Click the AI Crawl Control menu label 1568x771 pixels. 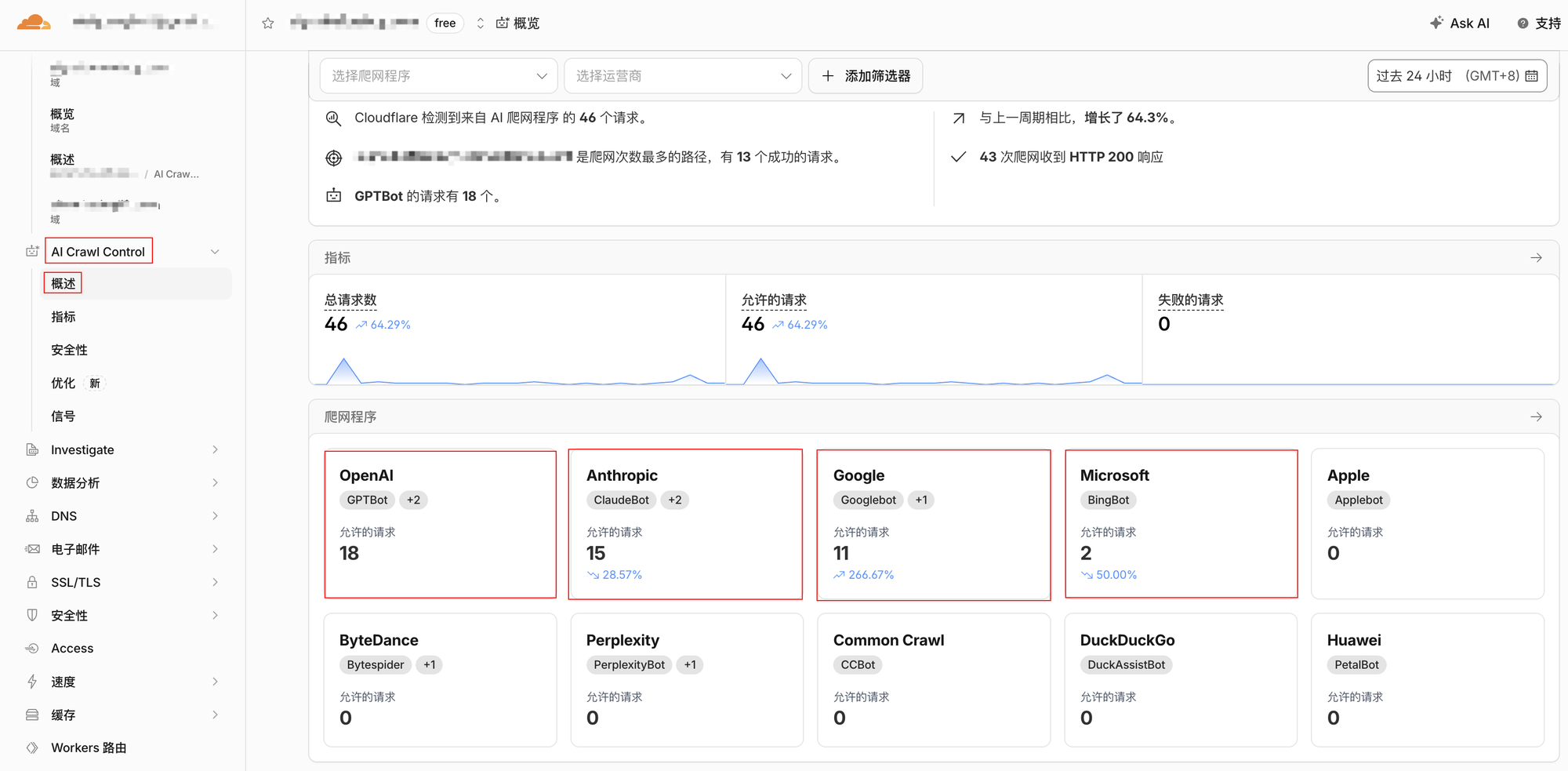98,252
